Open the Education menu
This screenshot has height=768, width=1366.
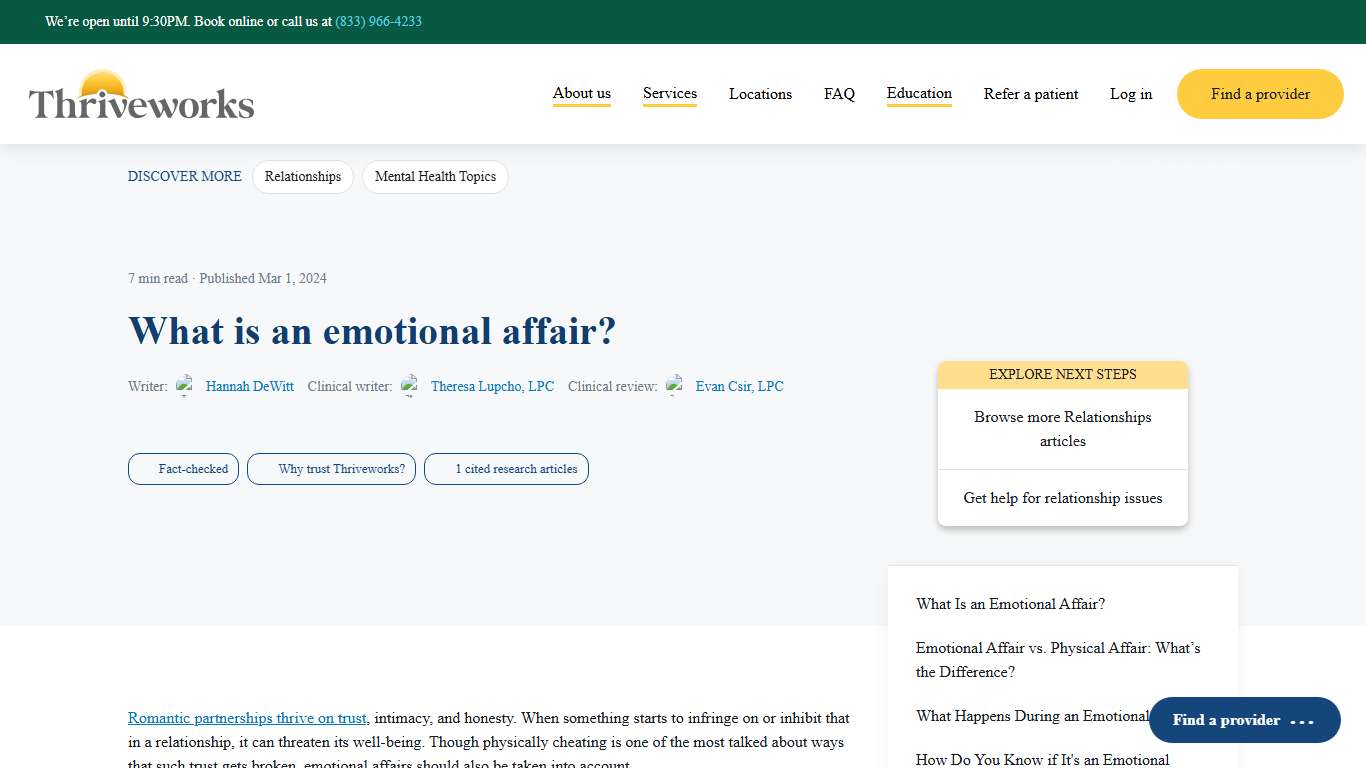918,93
